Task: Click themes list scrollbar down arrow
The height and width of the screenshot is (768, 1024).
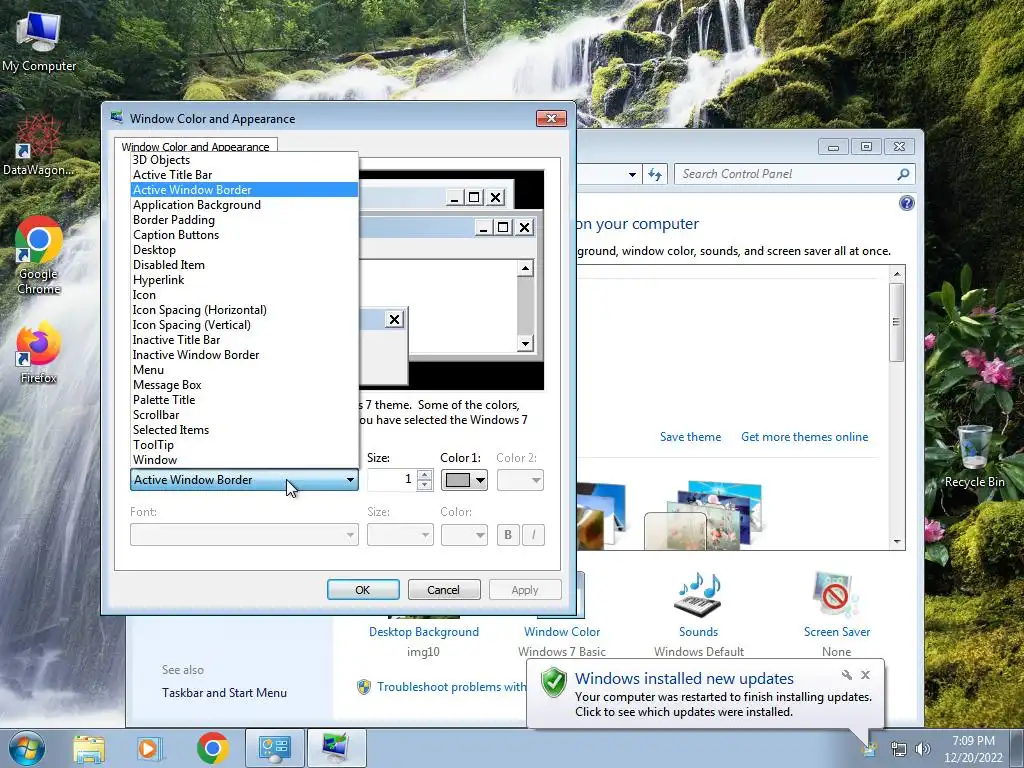Action: pyautogui.click(x=897, y=541)
